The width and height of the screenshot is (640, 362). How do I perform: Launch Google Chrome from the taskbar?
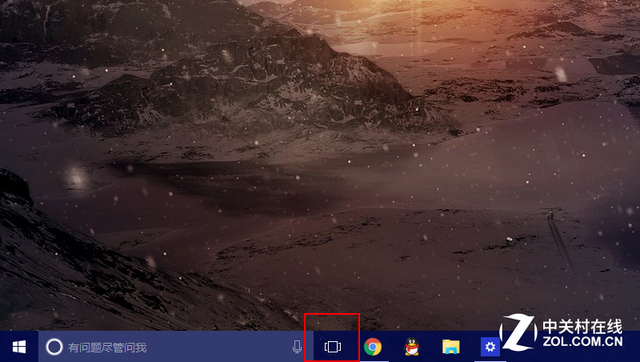[x=373, y=347]
